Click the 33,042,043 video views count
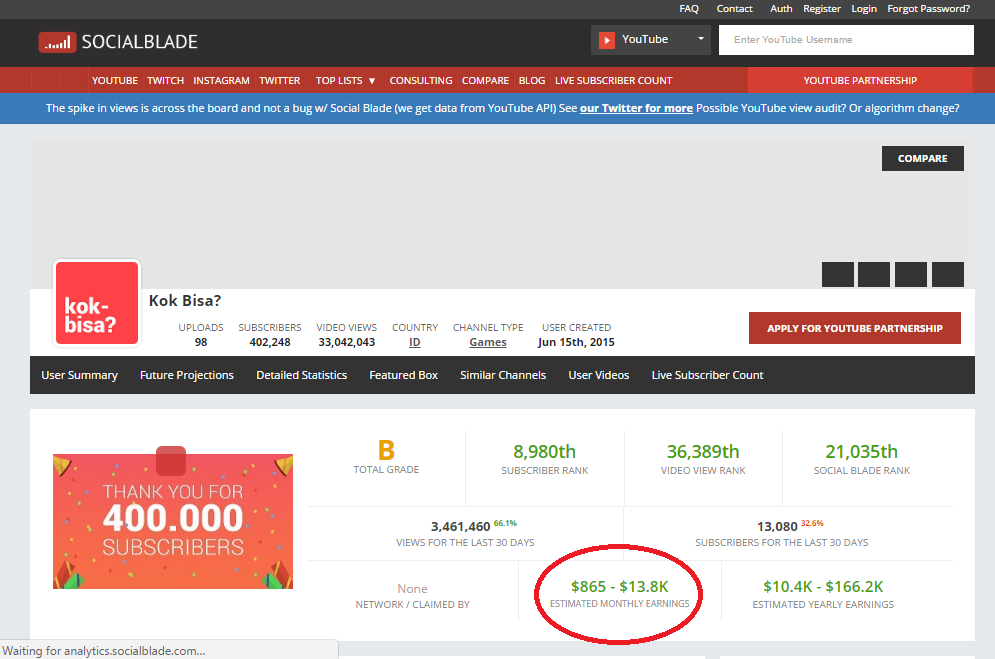995x659 pixels. 346,342
